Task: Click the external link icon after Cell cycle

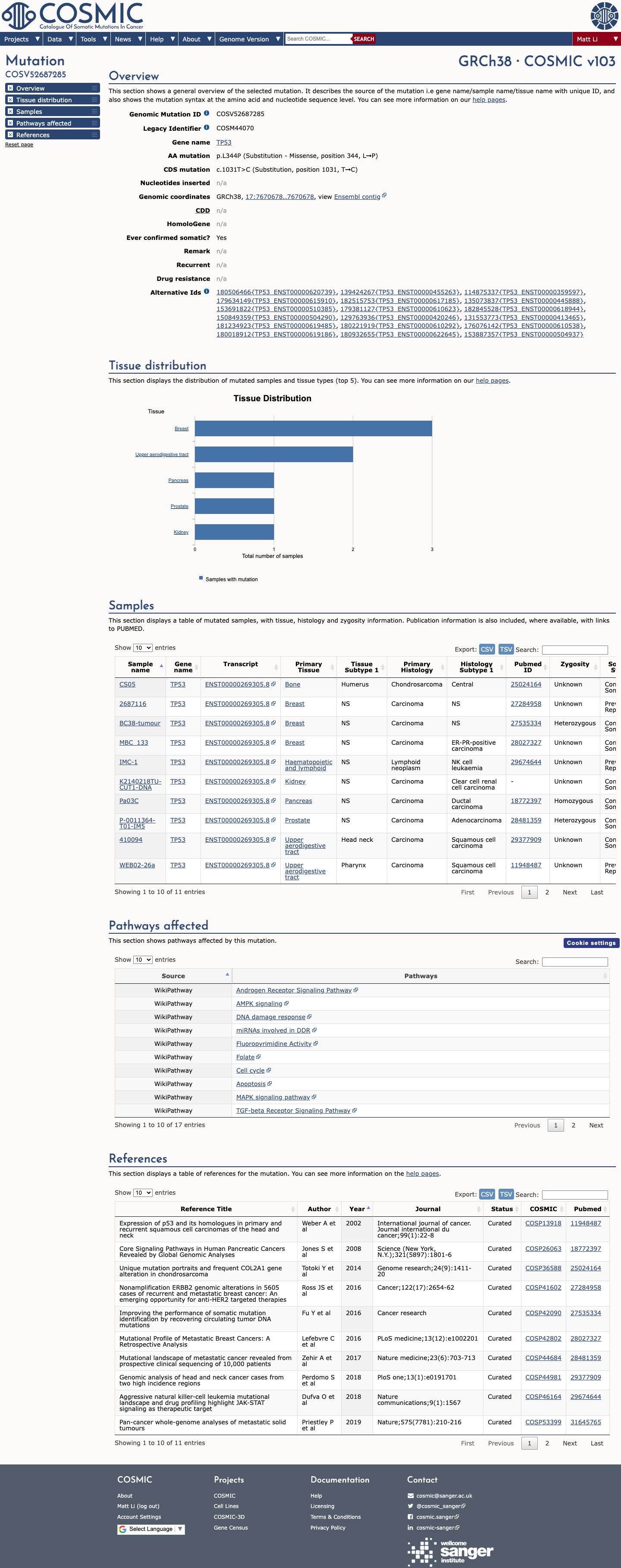Action: (x=269, y=1070)
